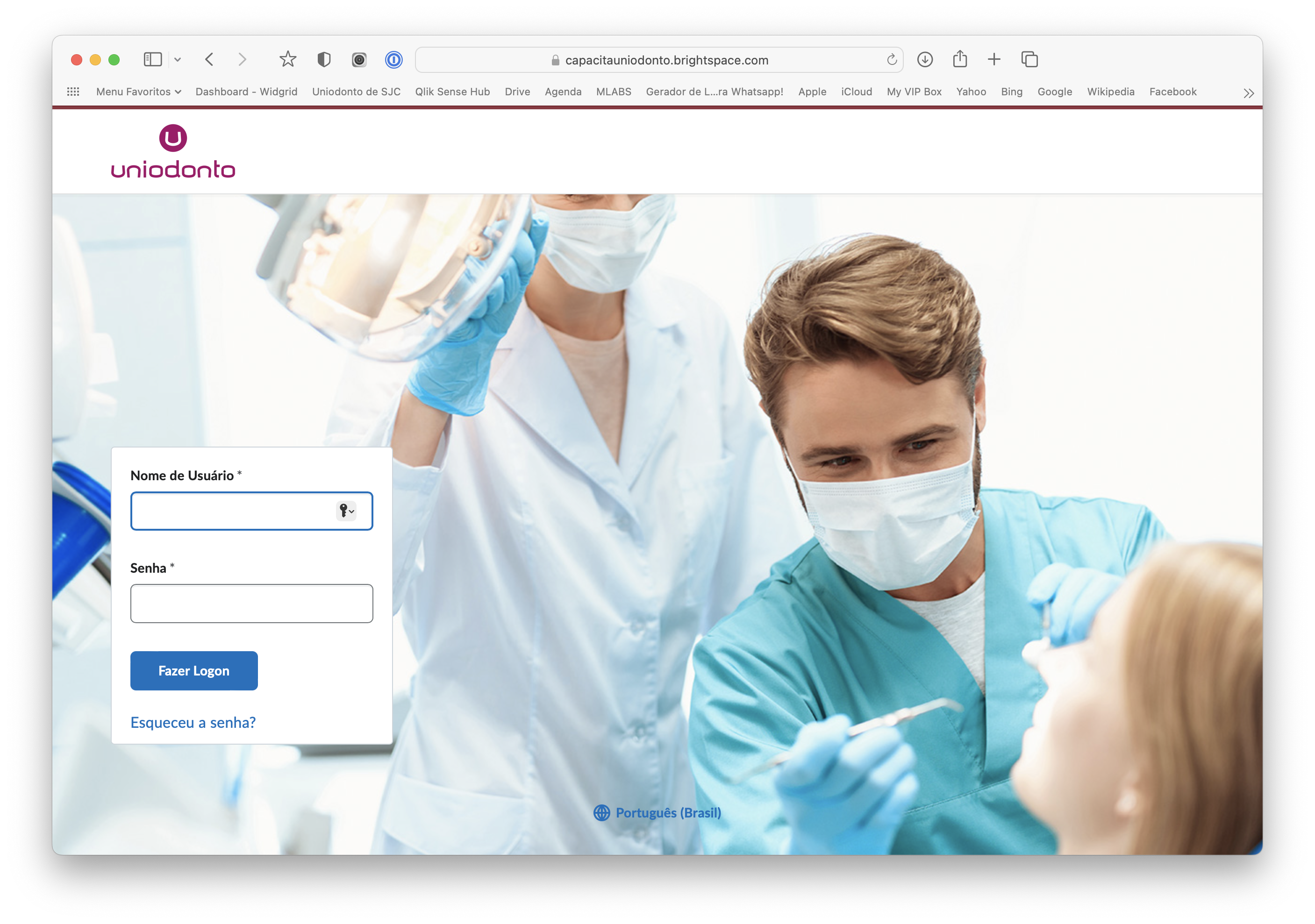Open the Share menu icon

pos(960,59)
